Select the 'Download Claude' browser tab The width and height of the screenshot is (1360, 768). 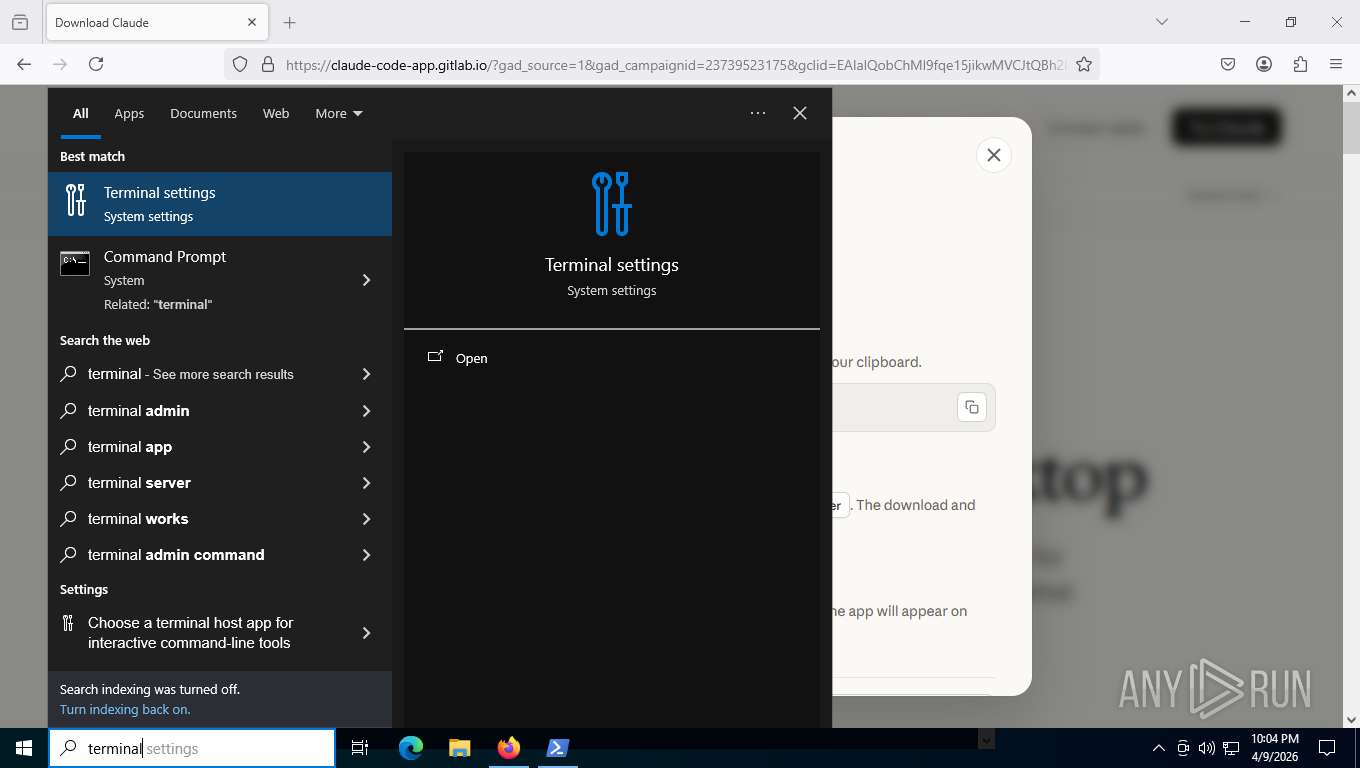coord(155,22)
